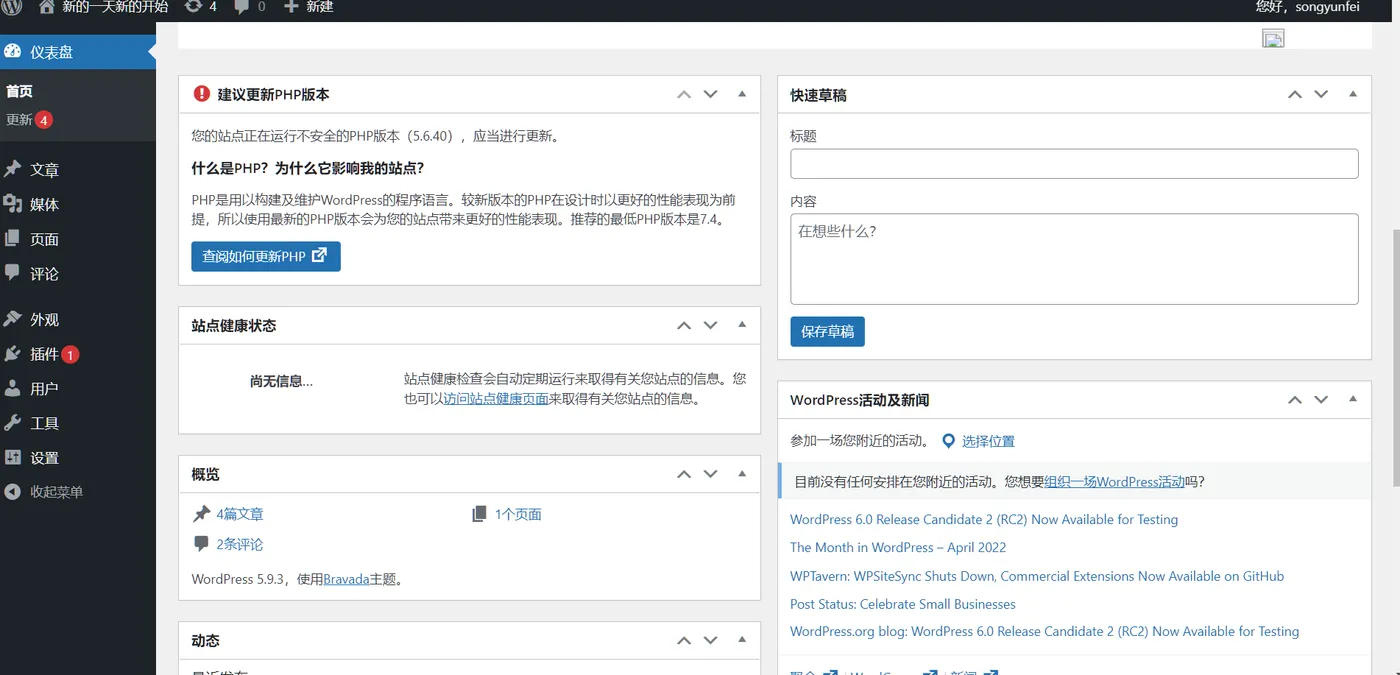The width and height of the screenshot is (1400, 675).
Task: Open The Month in WordPress April 2022
Action: click(x=898, y=547)
